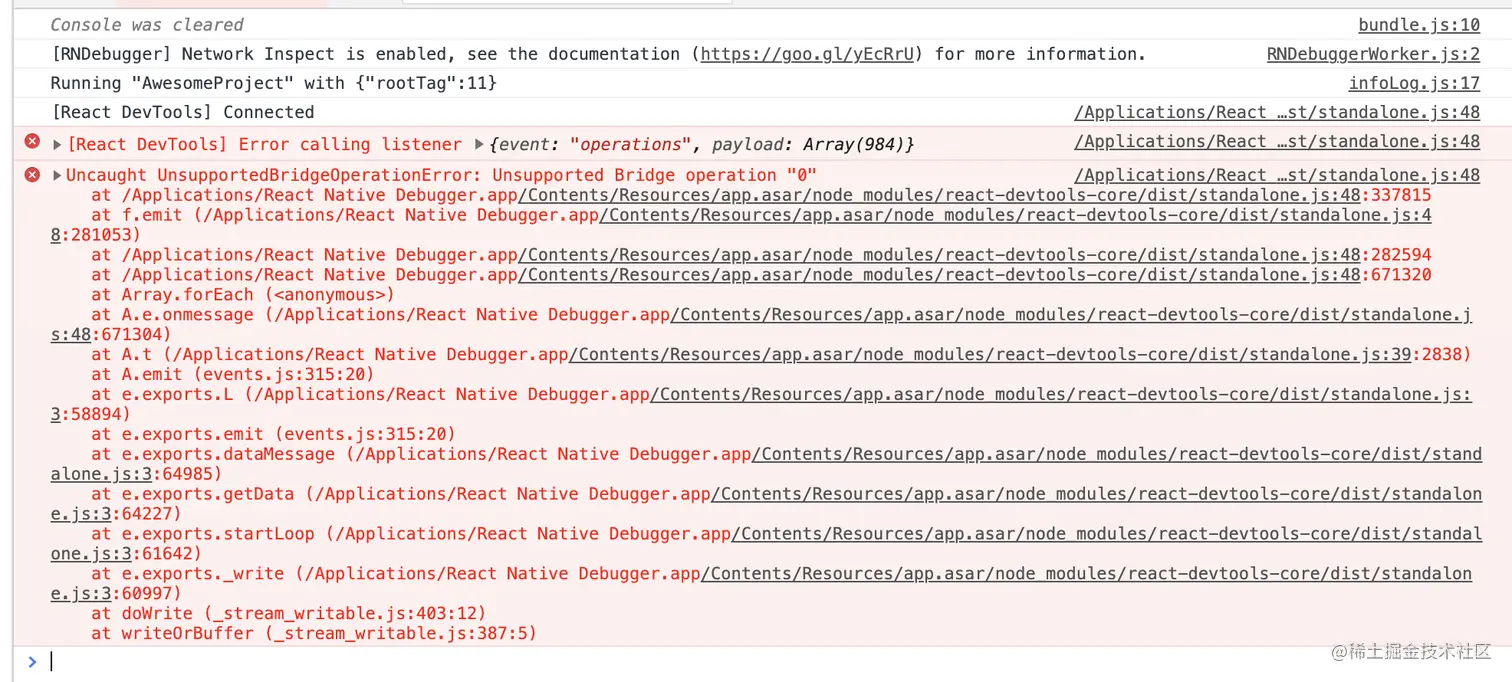
Task: Open the standalone.js:48:671320 stack trace link
Action: (974, 275)
